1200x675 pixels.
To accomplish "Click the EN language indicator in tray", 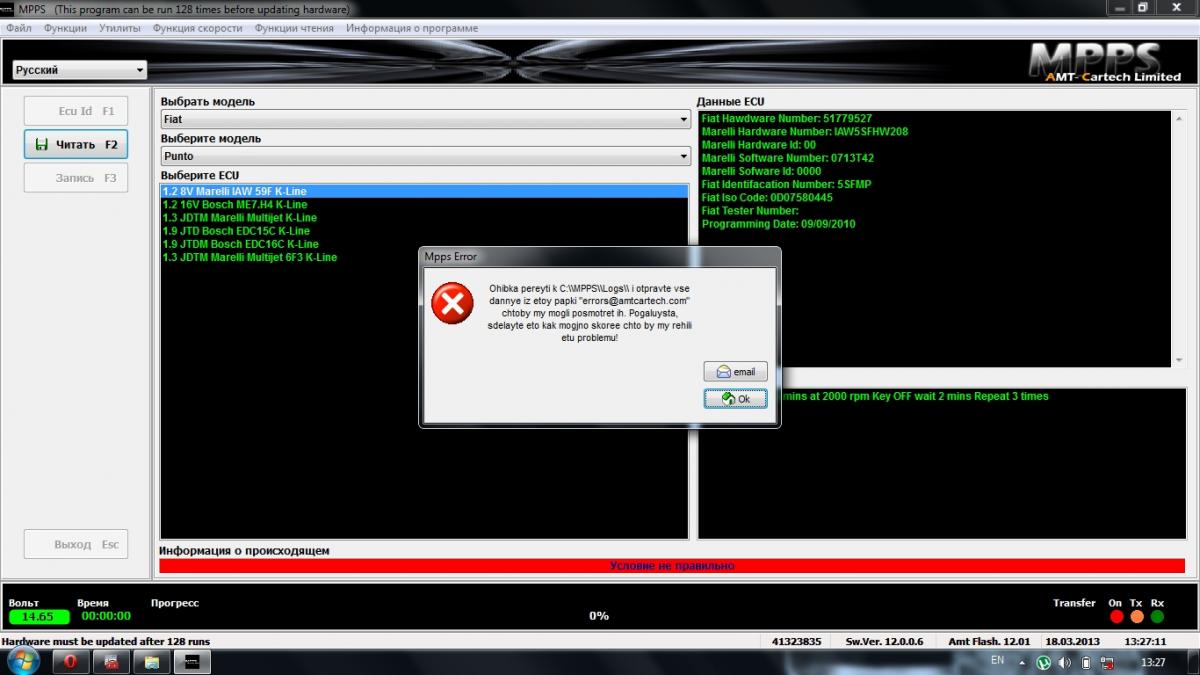I will point(997,660).
